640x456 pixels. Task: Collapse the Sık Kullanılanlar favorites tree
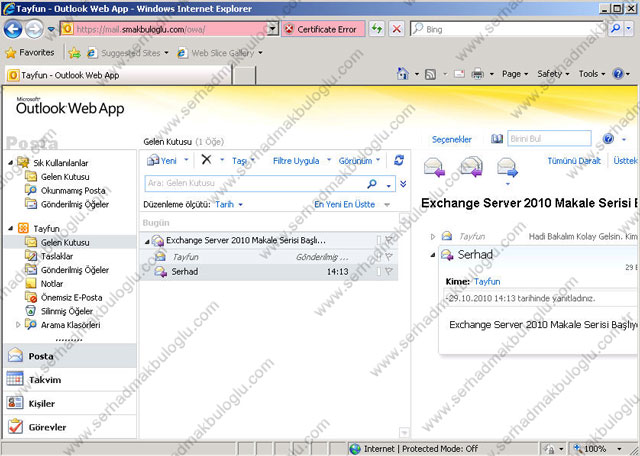(11, 162)
